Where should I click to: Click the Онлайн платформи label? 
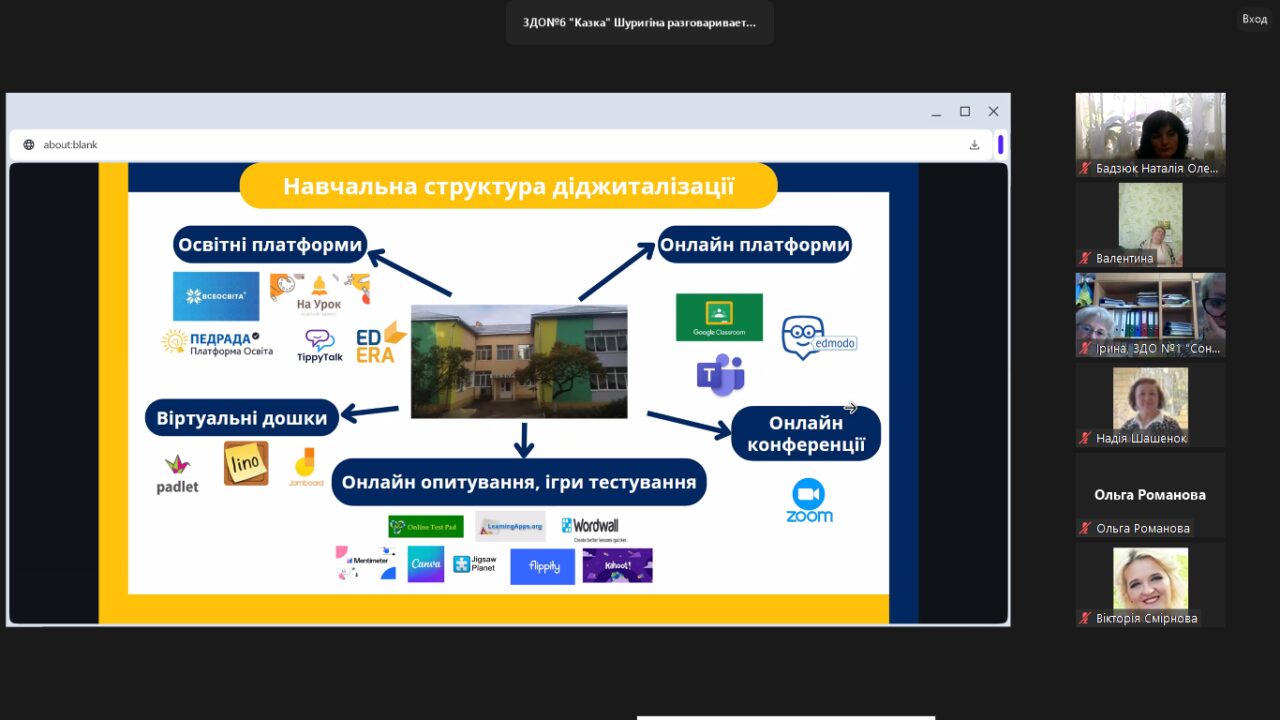[x=754, y=244]
